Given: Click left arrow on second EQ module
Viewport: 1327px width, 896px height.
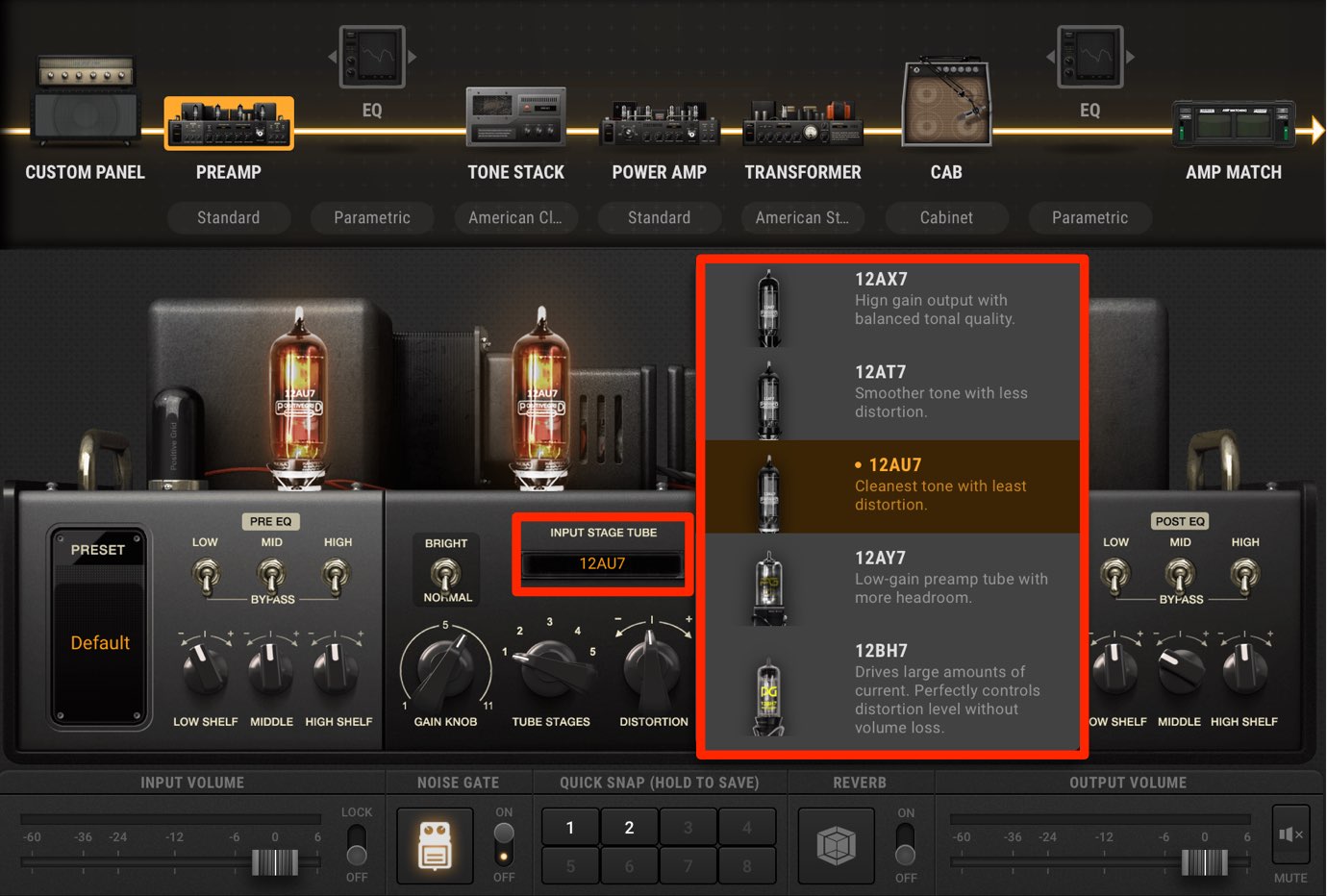Looking at the screenshot, I should tap(1050, 58).
